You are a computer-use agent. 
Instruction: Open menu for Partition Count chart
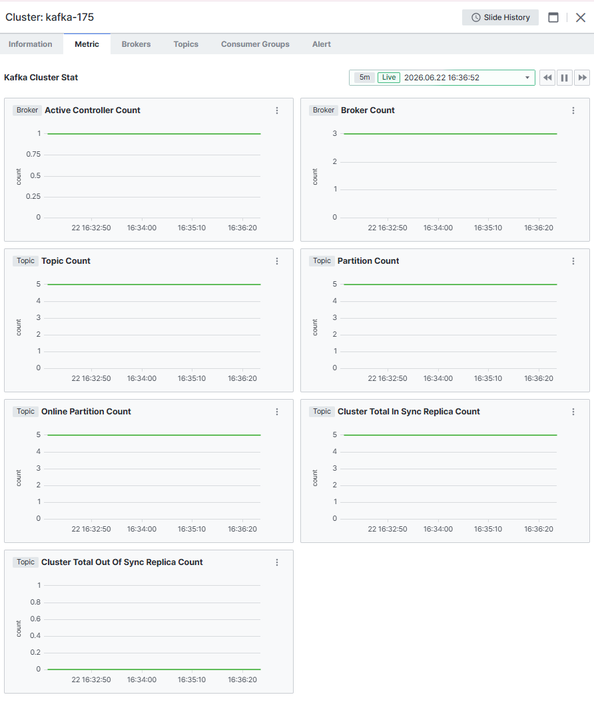point(573,261)
